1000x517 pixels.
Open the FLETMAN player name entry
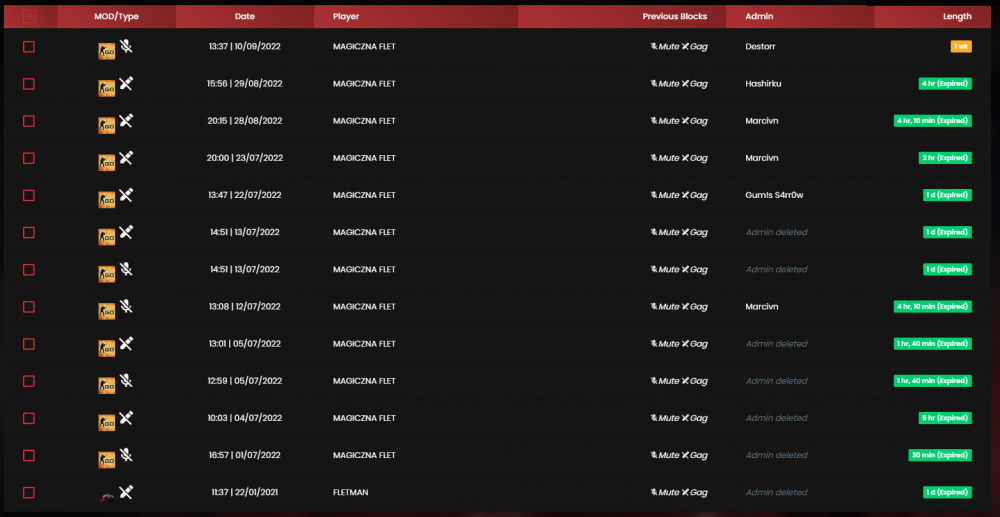pos(351,492)
